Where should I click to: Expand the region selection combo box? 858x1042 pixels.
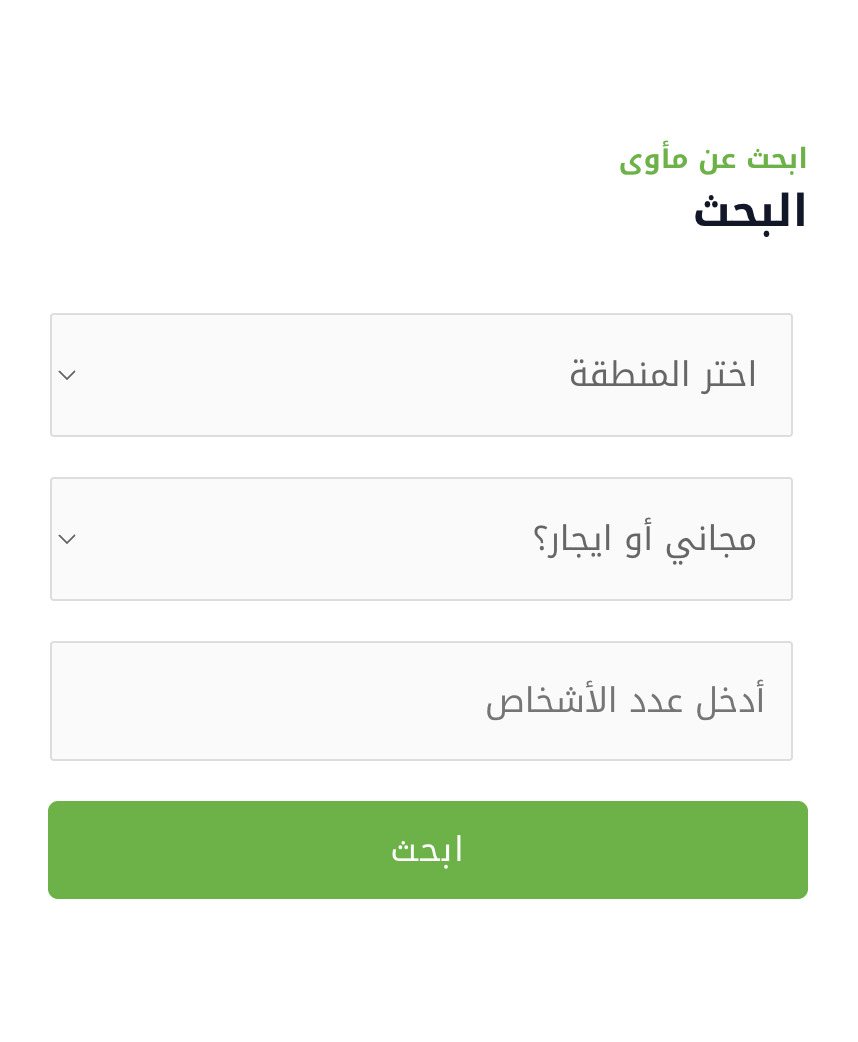421,375
